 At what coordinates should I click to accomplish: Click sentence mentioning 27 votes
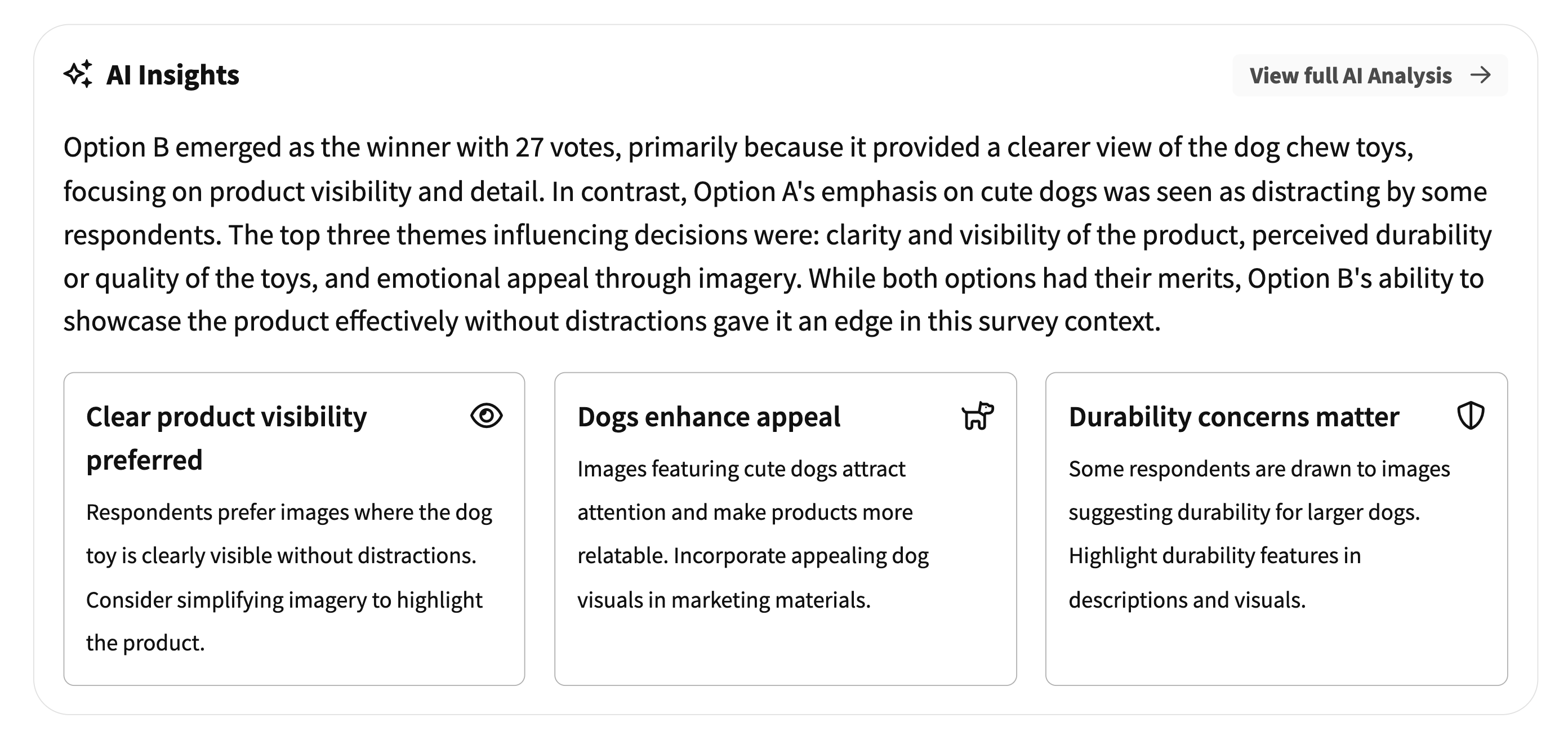(738, 169)
